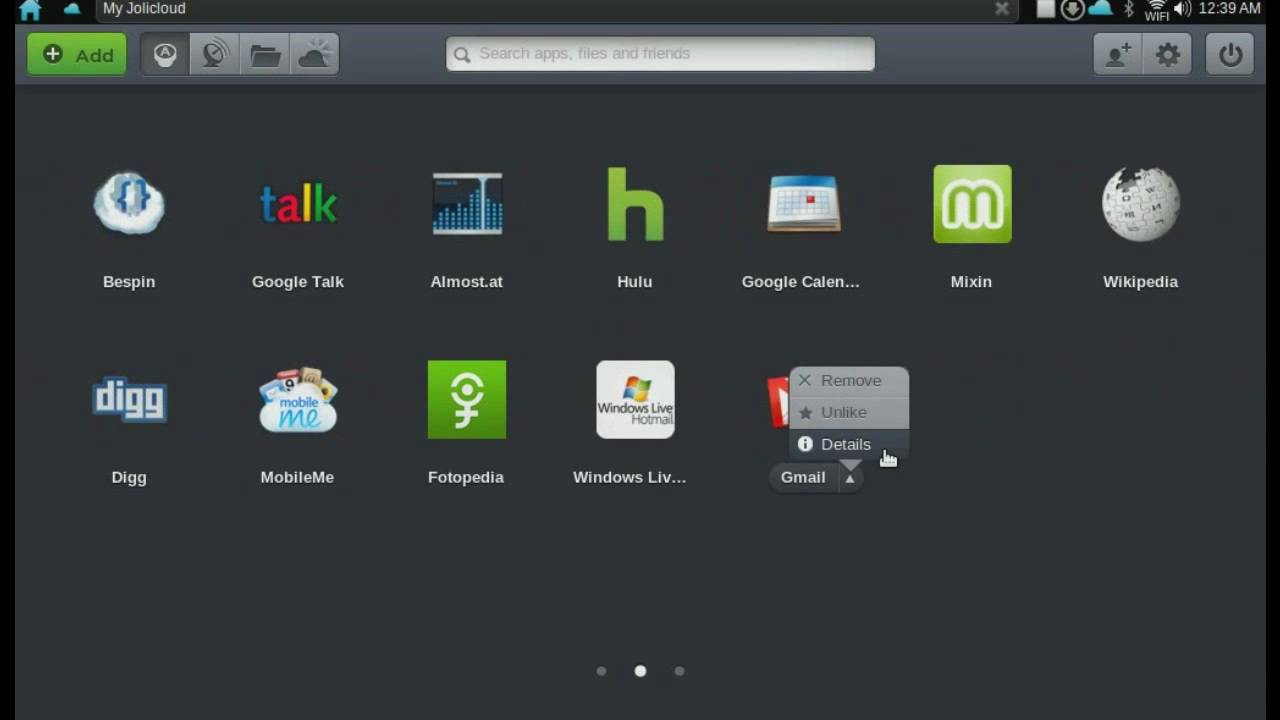Launch the Digg app
This screenshot has height=720, width=1280.
pos(129,400)
